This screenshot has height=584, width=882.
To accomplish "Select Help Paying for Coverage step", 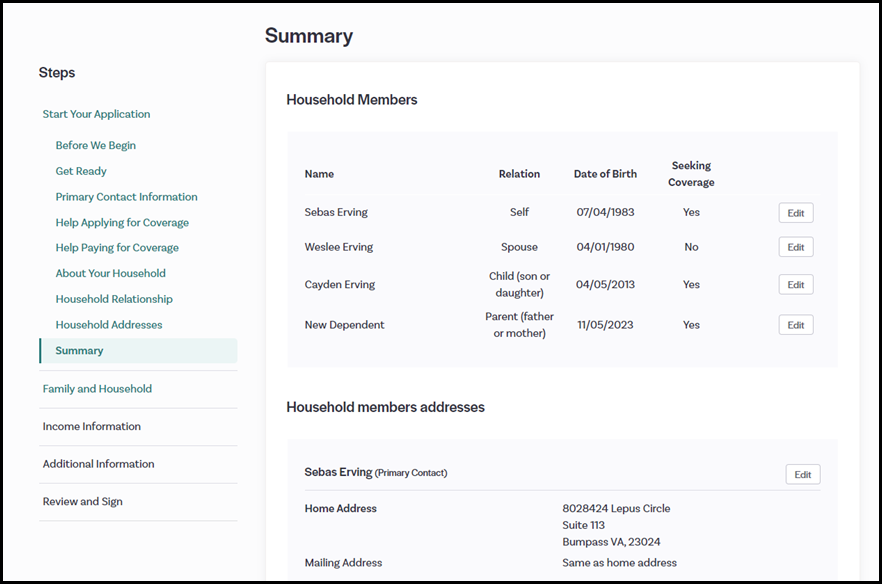I will 117,248.
